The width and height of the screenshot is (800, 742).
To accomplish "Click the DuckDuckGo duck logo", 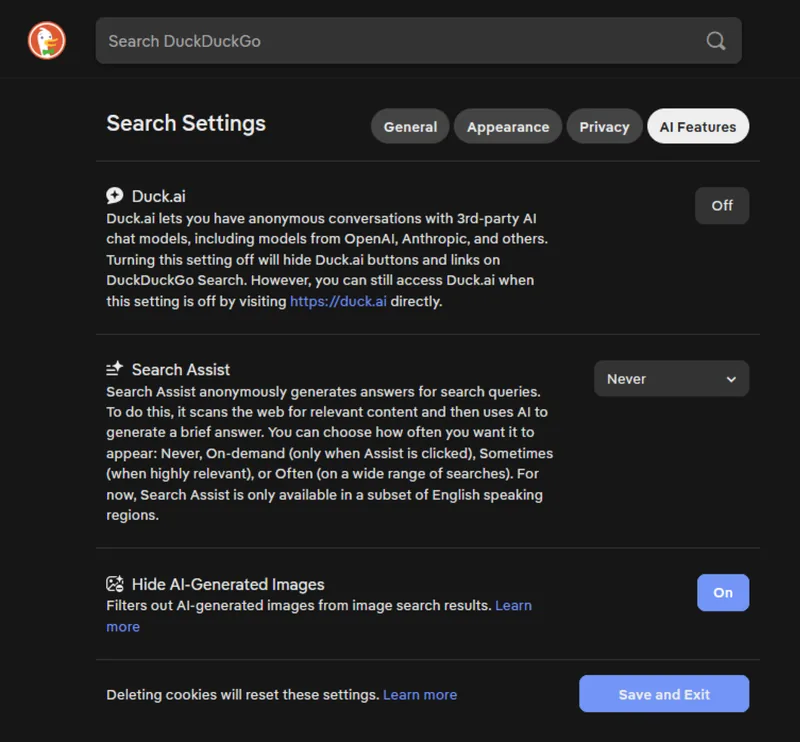I will [x=46, y=41].
